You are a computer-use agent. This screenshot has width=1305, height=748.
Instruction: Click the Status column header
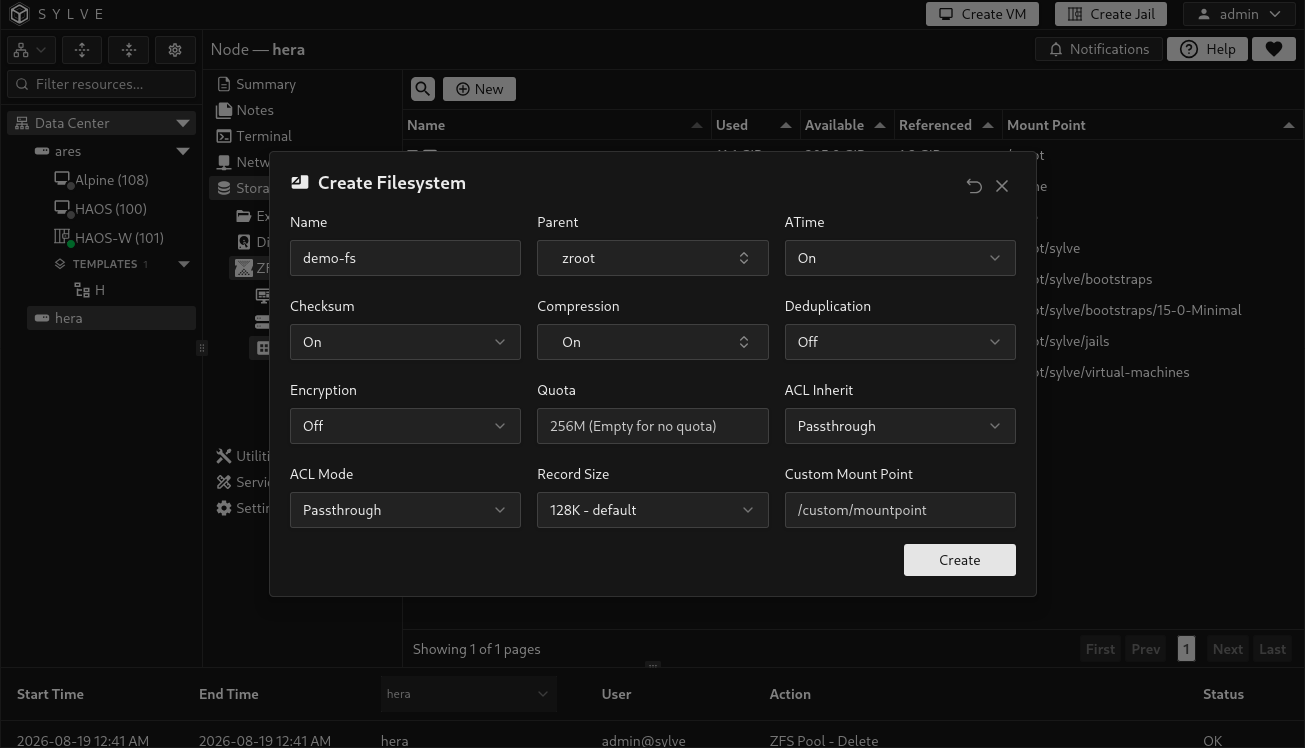[x=1223, y=694]
